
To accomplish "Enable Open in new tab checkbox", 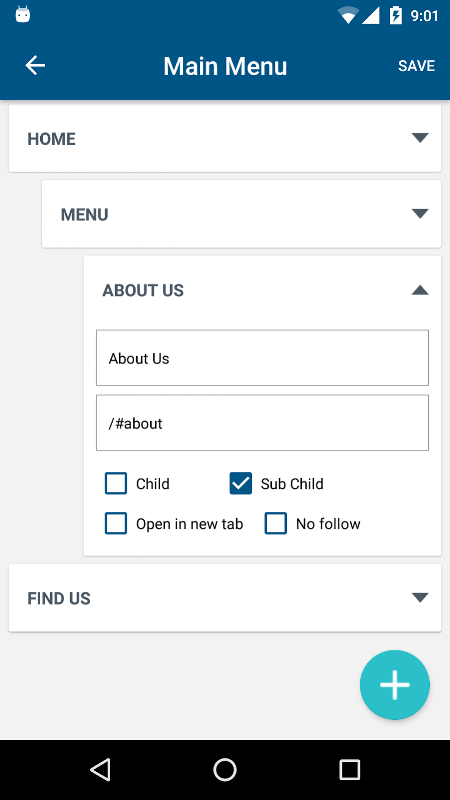I will (x=116, y=523).
